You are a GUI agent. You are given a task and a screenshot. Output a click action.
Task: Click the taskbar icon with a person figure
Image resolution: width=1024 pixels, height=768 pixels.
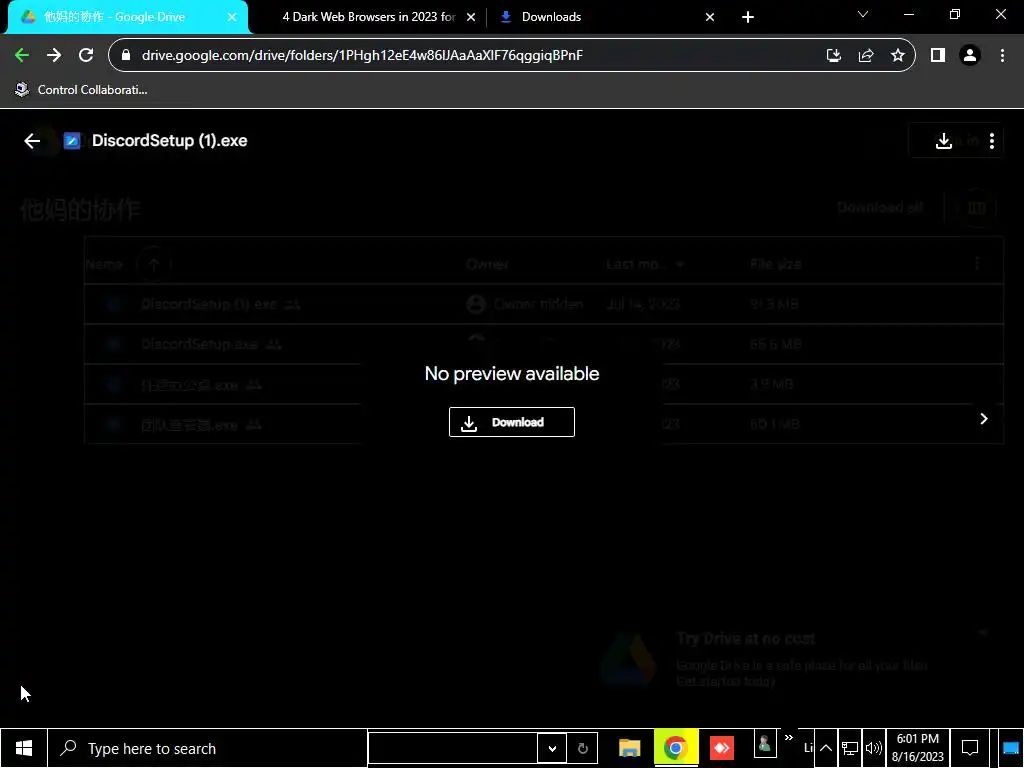coord(765,744)
